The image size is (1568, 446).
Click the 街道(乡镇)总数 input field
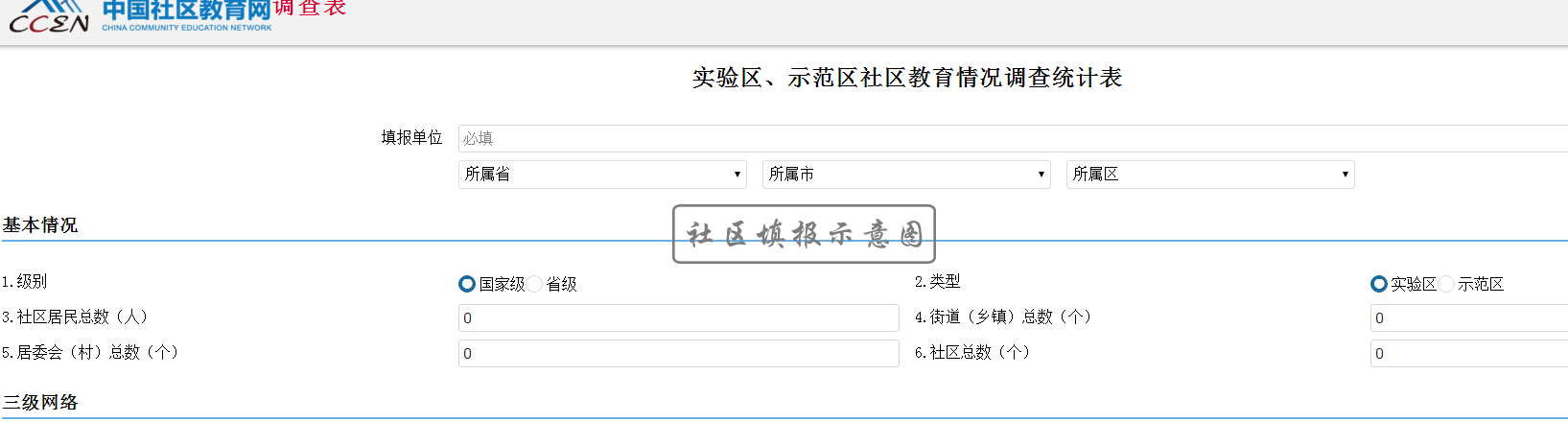coord(1469,318)
